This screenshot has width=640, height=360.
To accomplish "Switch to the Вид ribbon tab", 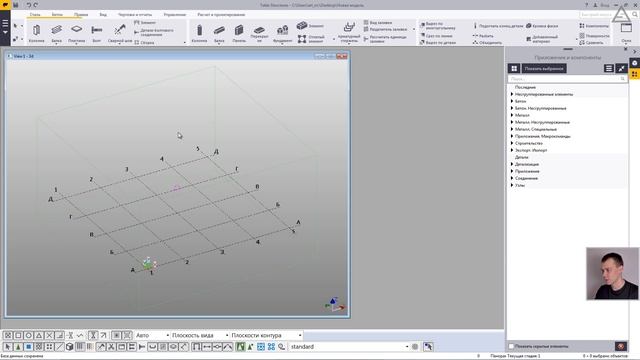I will click(x=103, y=14).
